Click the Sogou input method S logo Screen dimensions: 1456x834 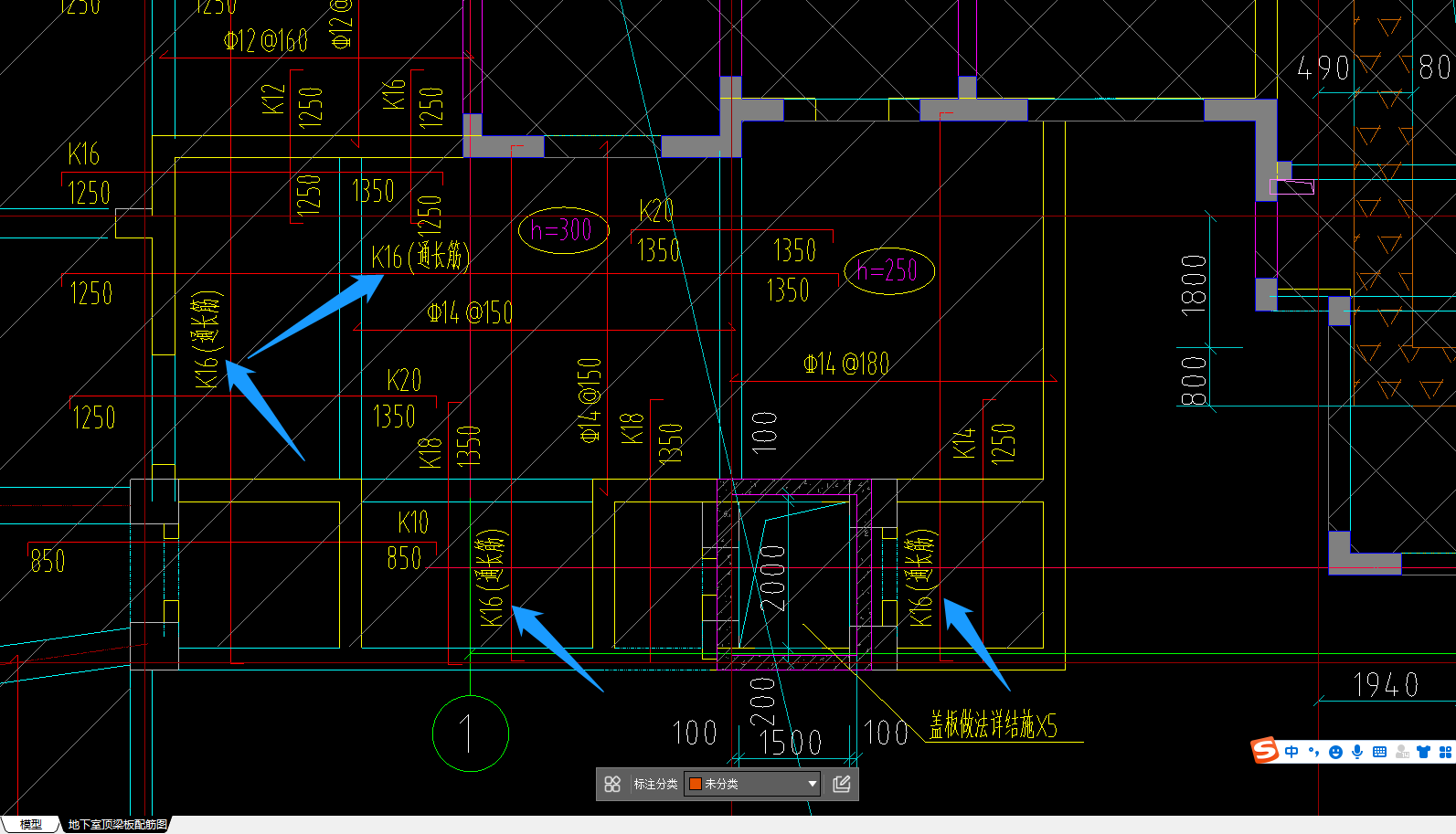1264,751
